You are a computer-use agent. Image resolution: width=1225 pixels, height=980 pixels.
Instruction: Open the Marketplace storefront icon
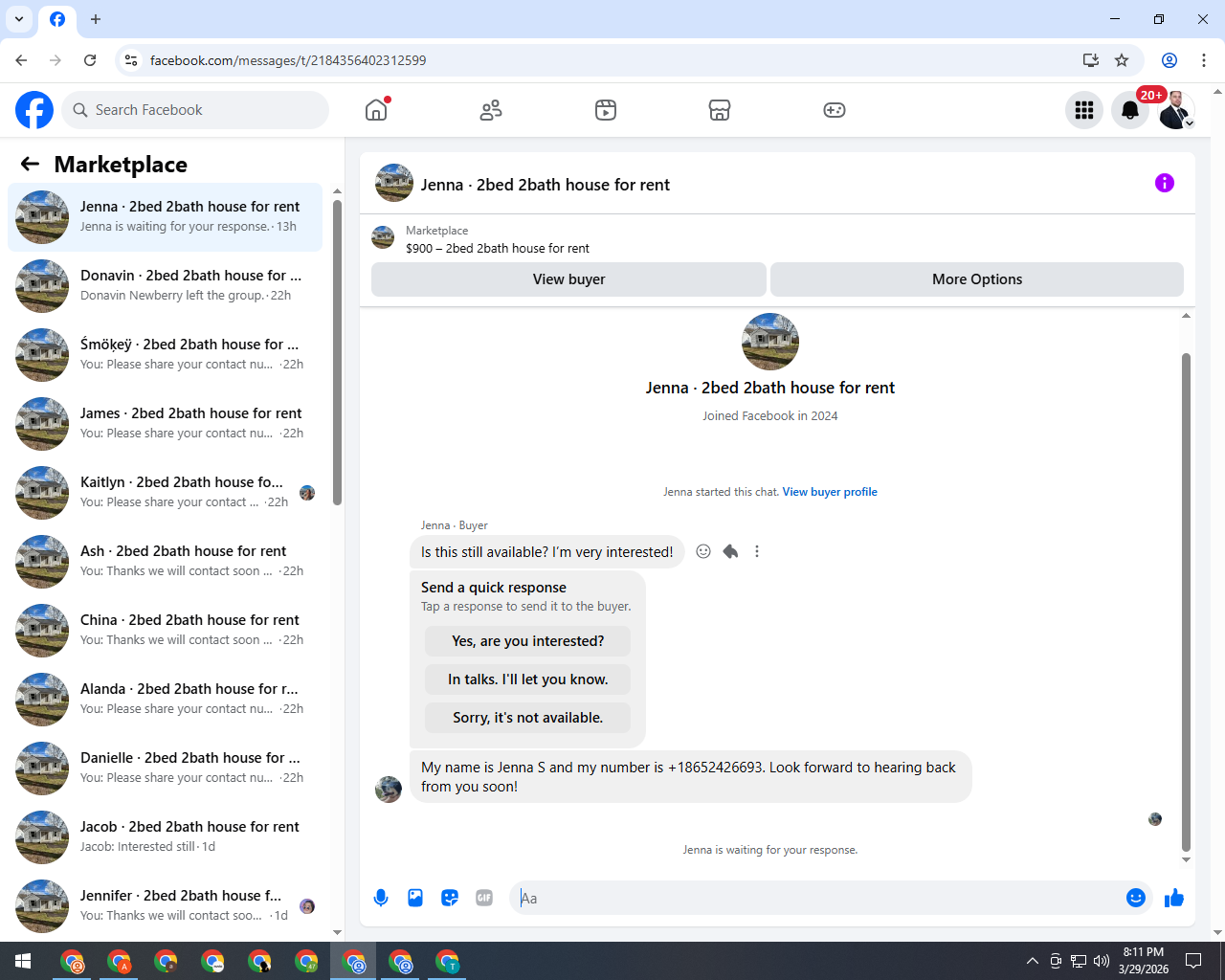720,110
